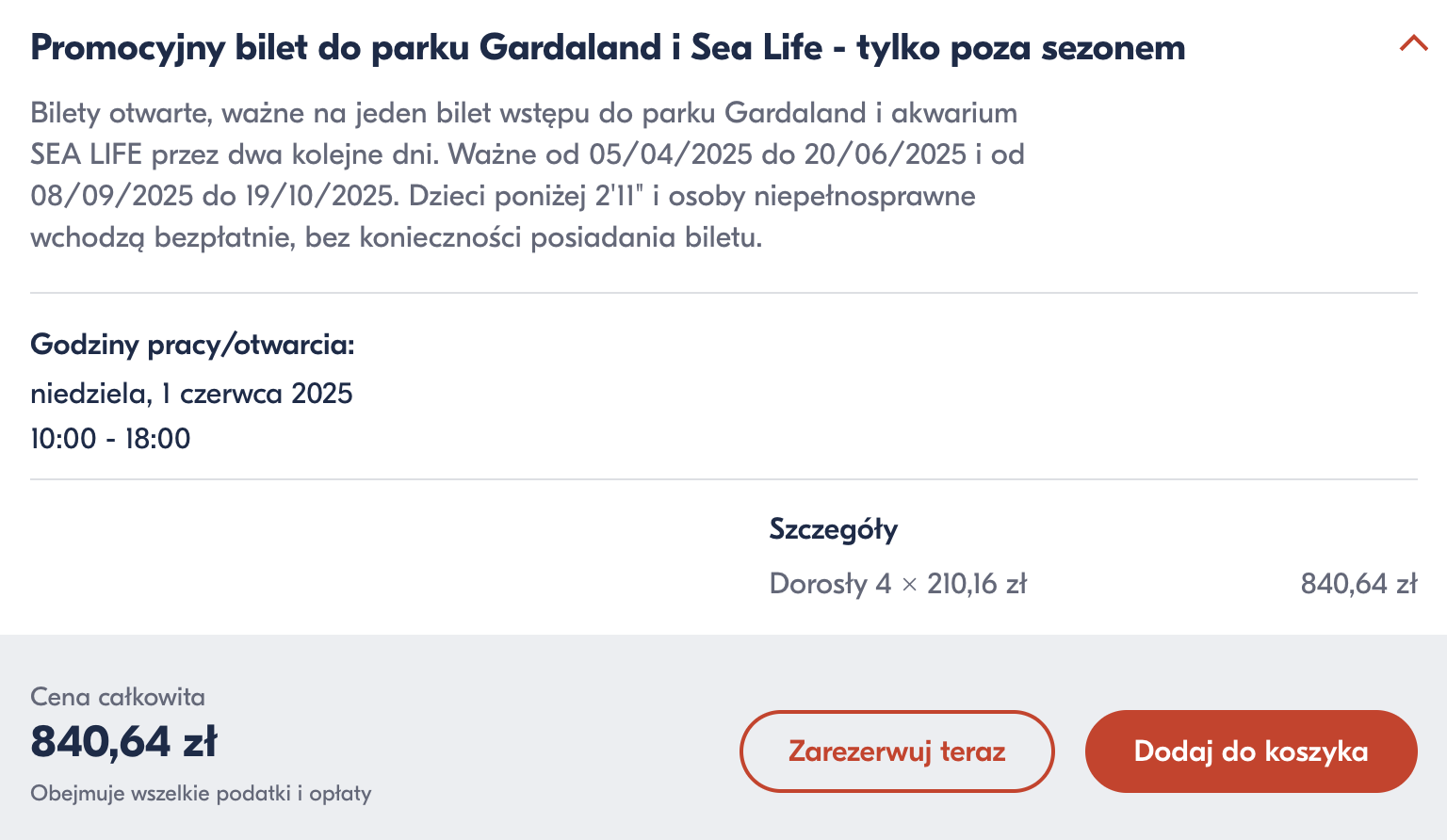
Task: Click the Szczegóły heading
Action: coord(834,529)
